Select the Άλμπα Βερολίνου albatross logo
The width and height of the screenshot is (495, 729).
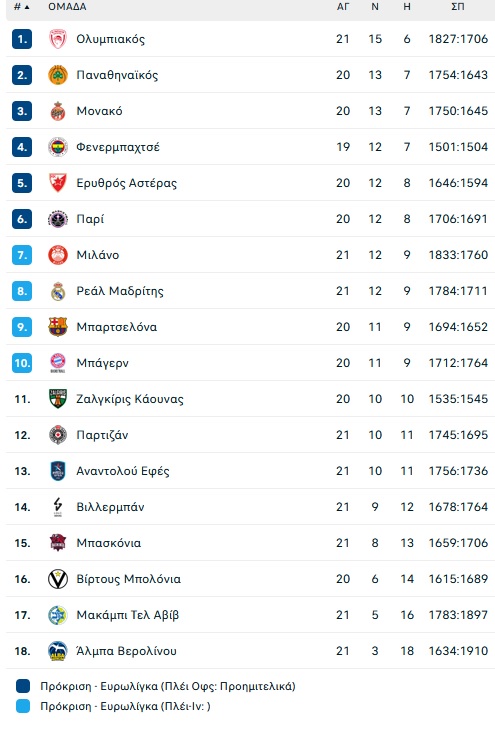(x=58, y=651)
